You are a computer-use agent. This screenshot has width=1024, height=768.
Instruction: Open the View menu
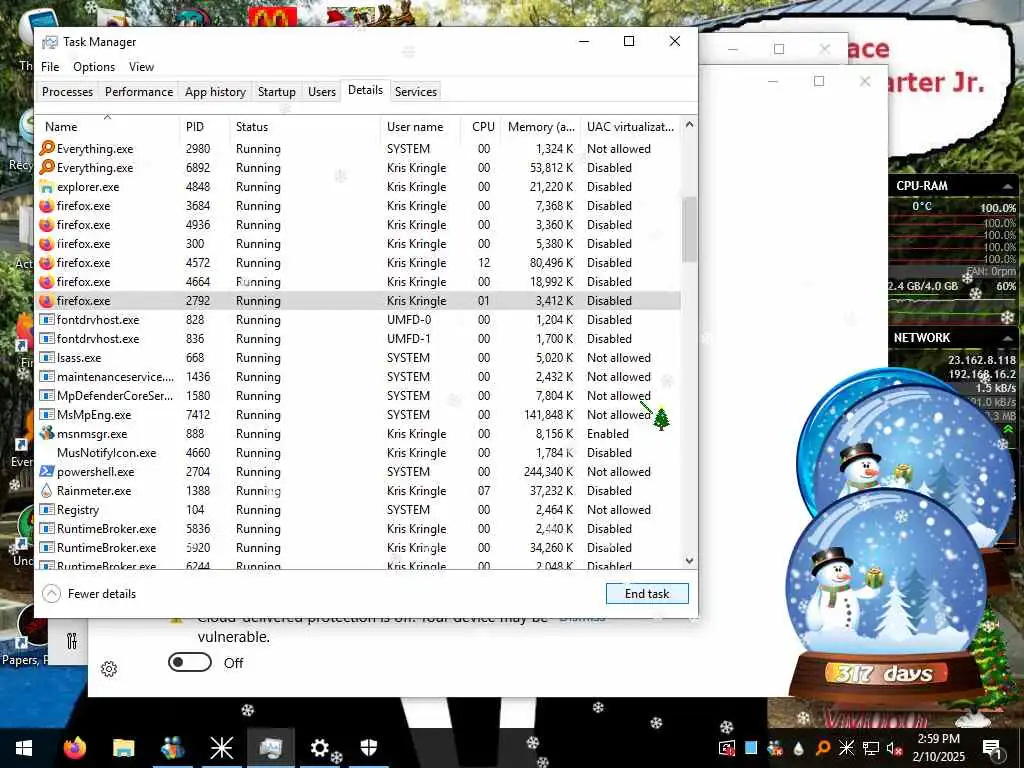click(141, 67)
